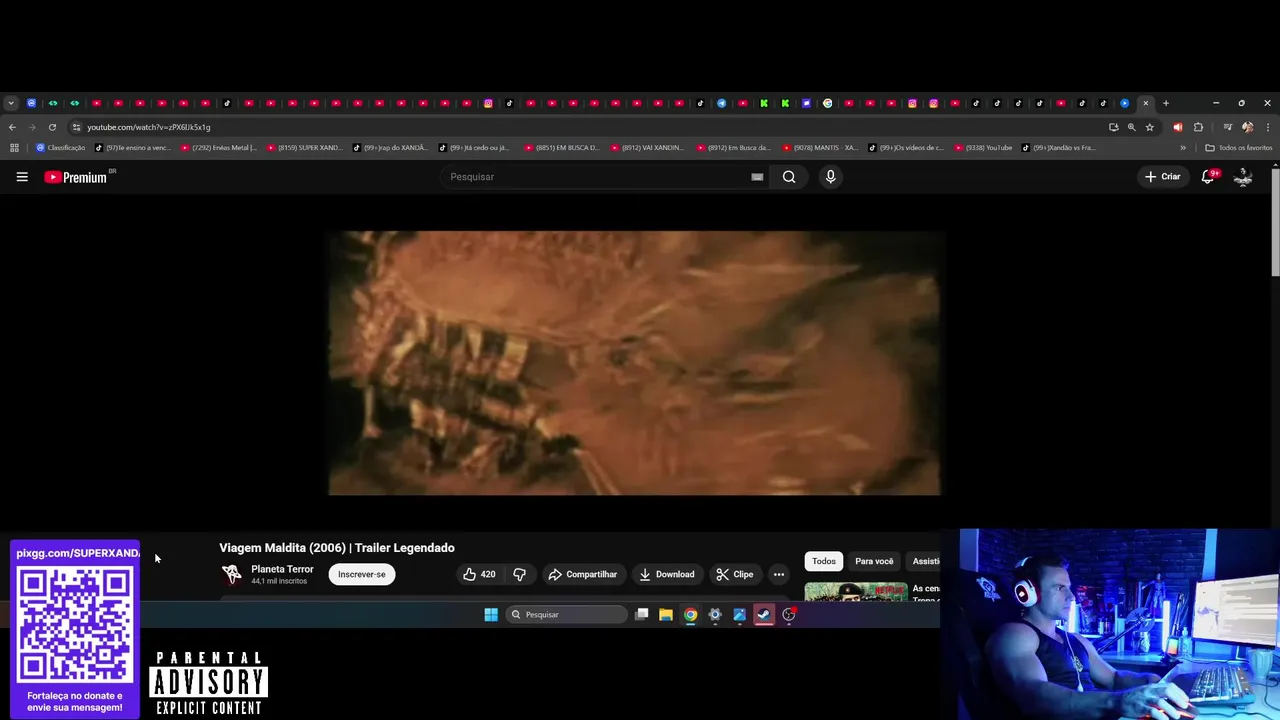Install app icon in the address bar
Screen dimensions: 1280x720
[1113, 127]
